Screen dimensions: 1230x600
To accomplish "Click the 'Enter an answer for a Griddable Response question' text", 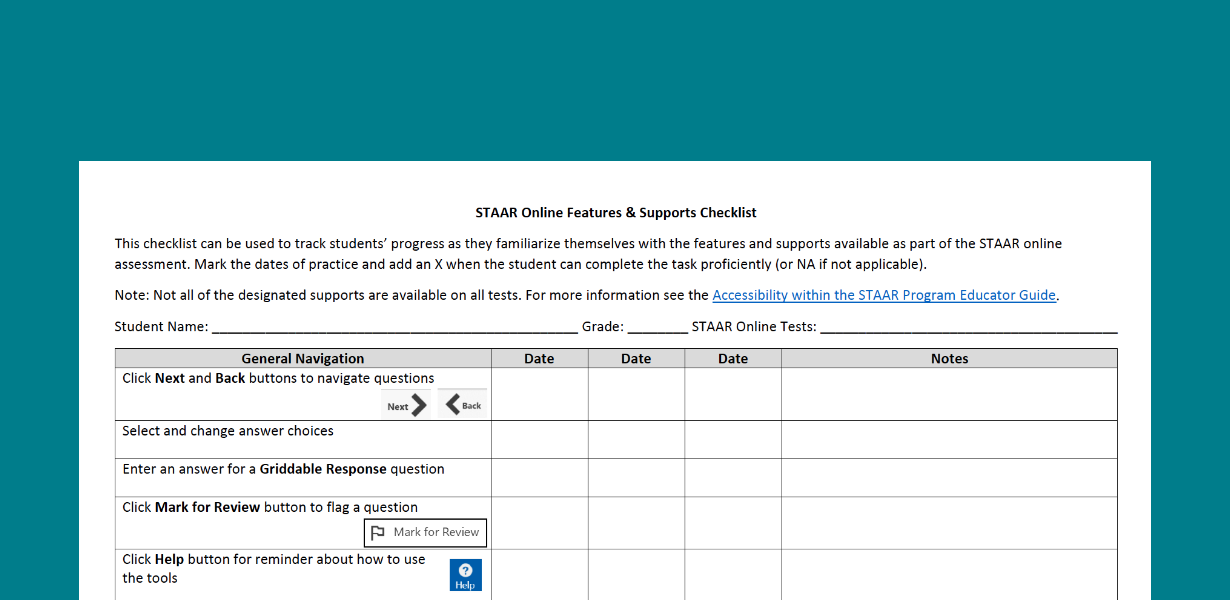I will 283,469.
